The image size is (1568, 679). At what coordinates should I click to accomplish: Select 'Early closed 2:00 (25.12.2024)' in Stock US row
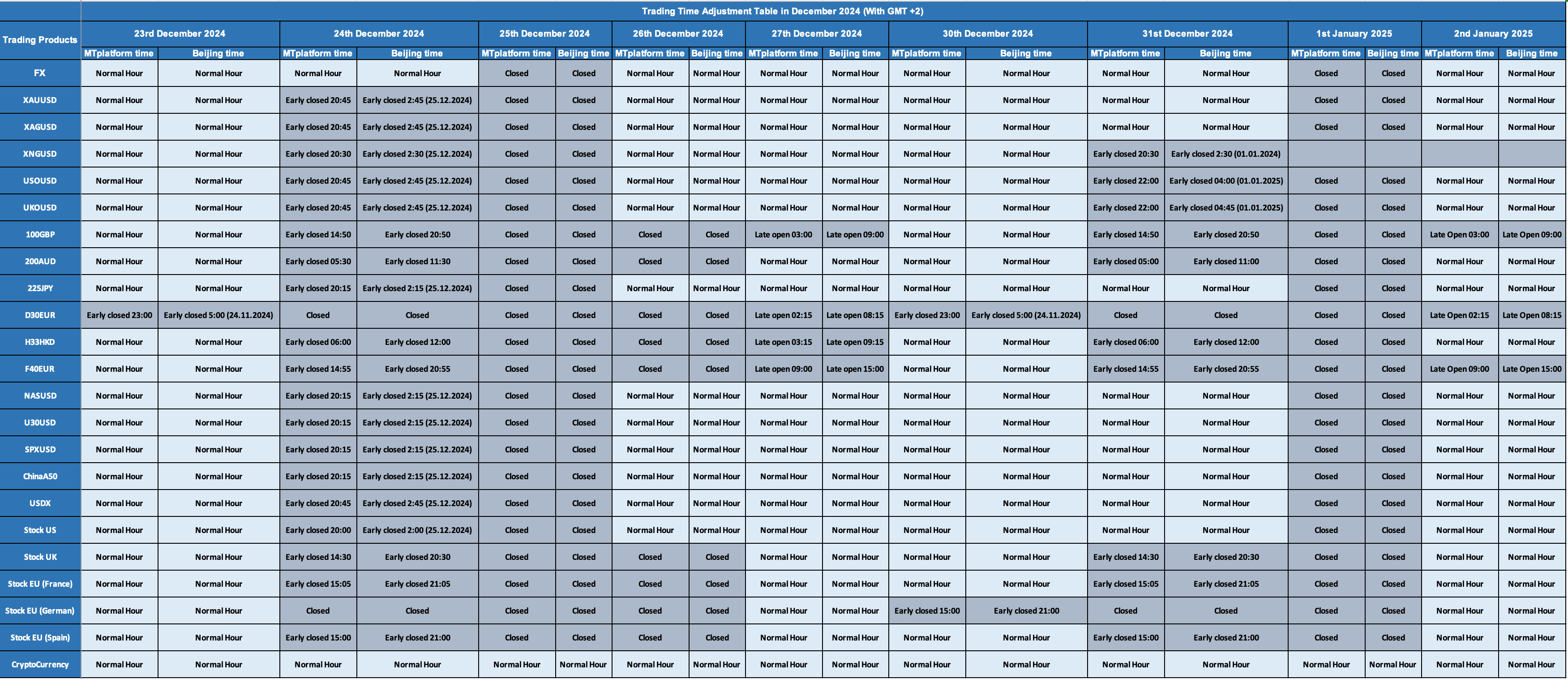(418, 530)
